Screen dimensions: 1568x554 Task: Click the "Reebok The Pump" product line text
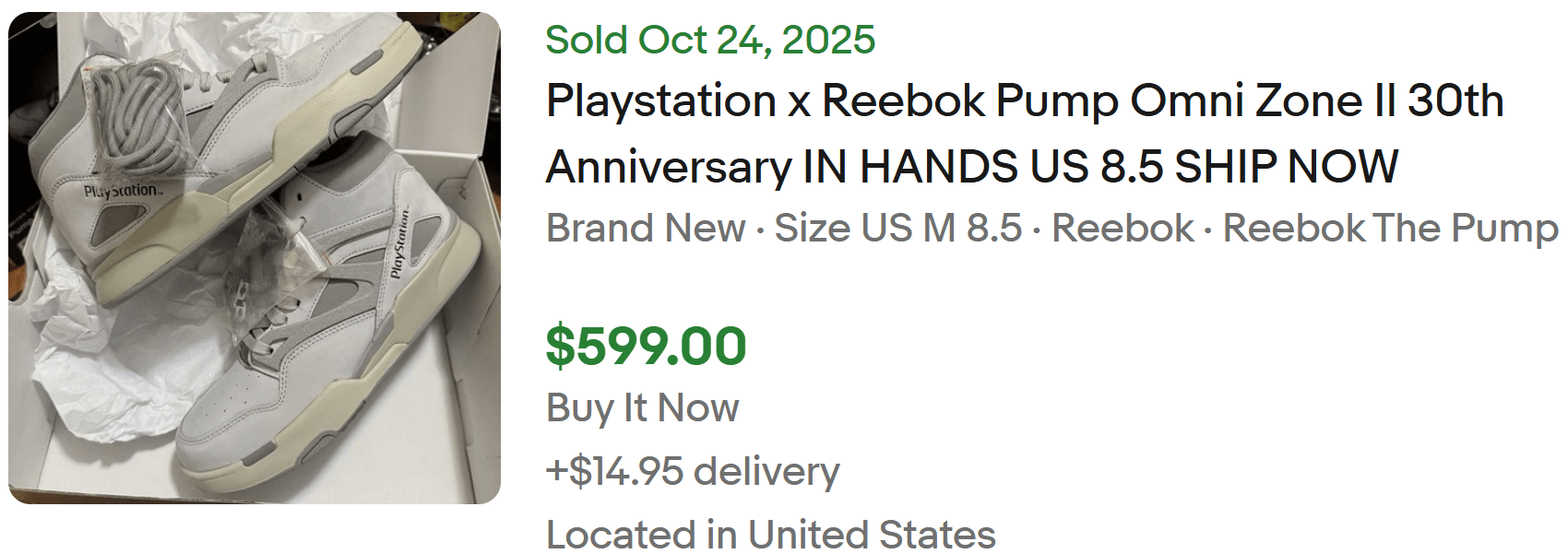(x=1390, y=228)
